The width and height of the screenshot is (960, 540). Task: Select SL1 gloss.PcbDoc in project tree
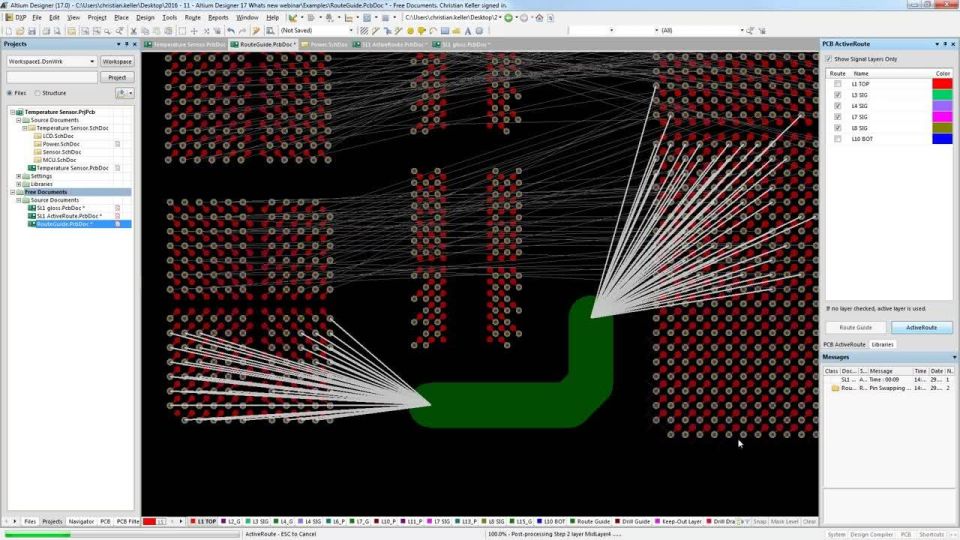click(60, 208)
